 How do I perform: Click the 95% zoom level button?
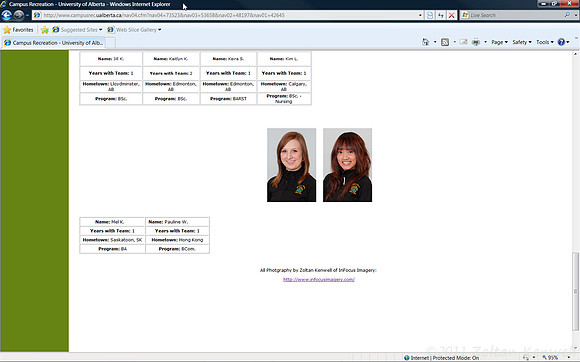tap(550, 358)
